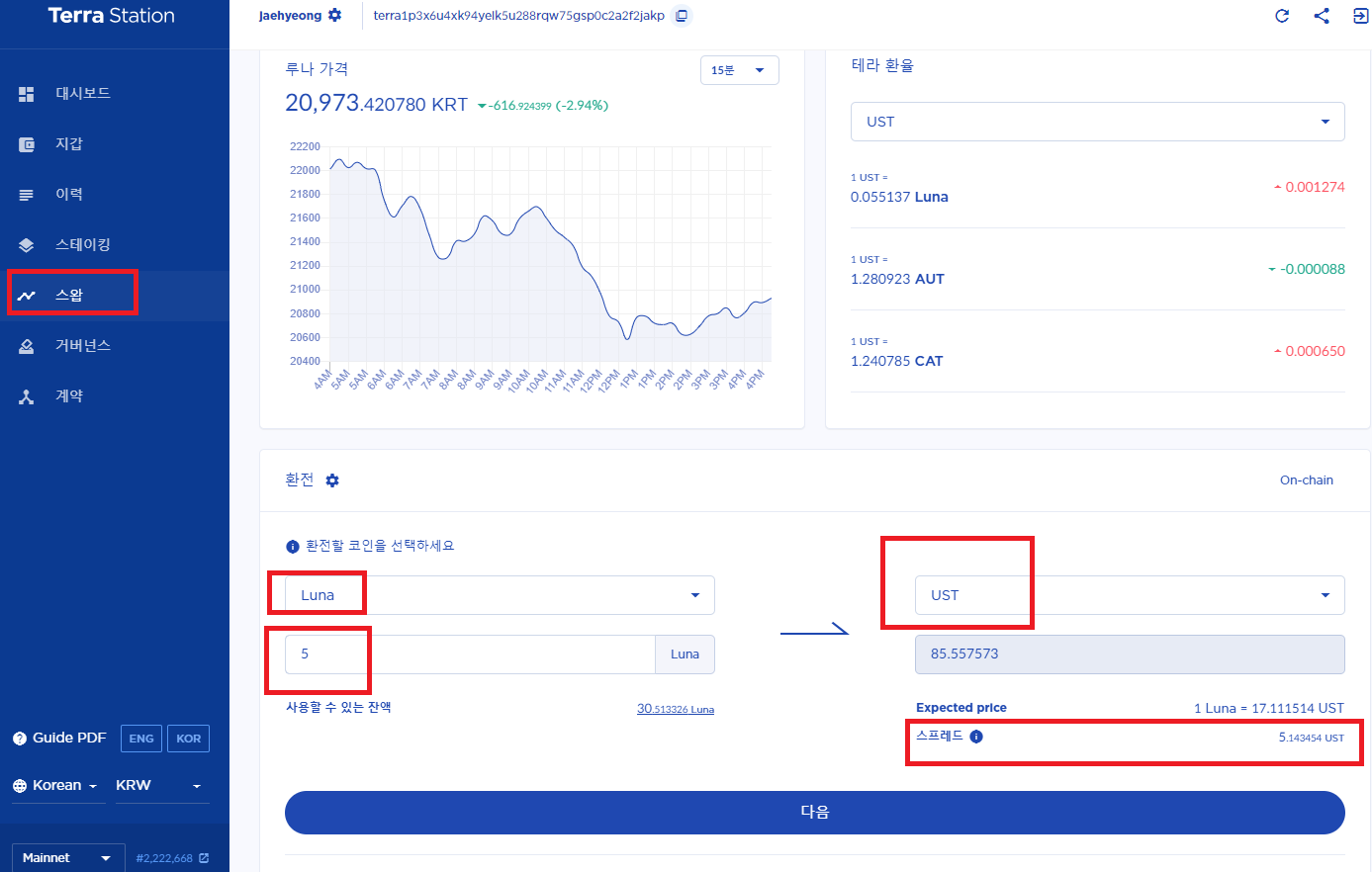Open the Luna source coin dropdown
Screen dimensions: 1372x872
point(500,595)
